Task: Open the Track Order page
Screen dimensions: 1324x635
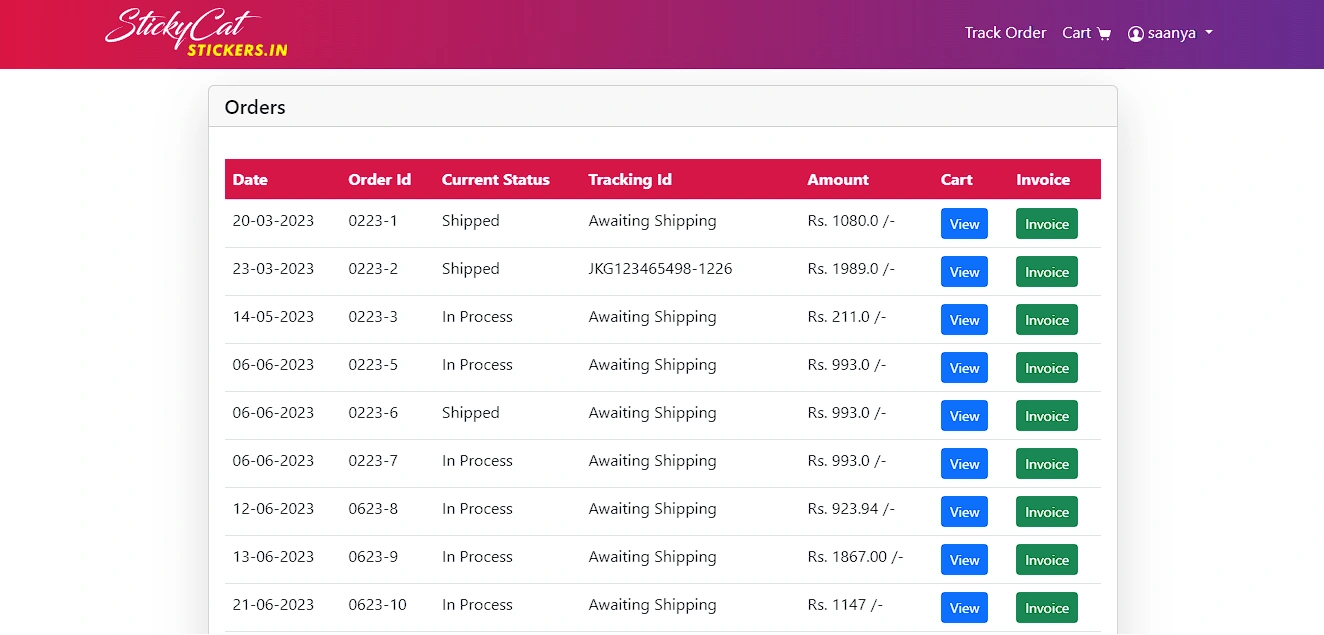Action: (1005, 33)
